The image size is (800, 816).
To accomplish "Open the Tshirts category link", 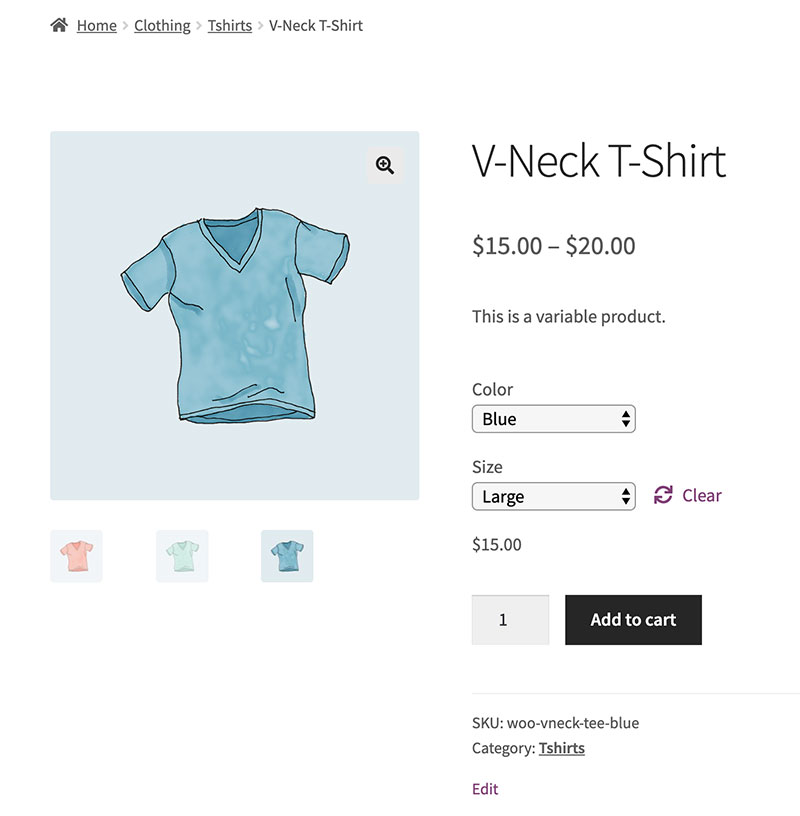I will click(x=561, y=748).
